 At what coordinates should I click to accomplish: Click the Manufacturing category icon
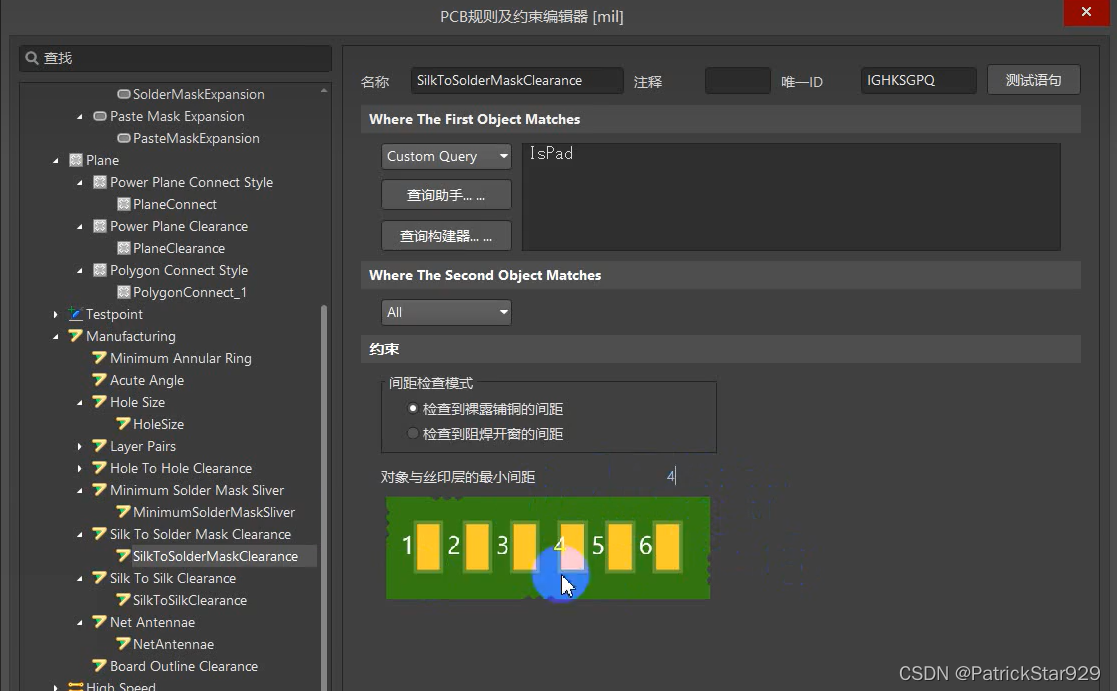[76, 336]
